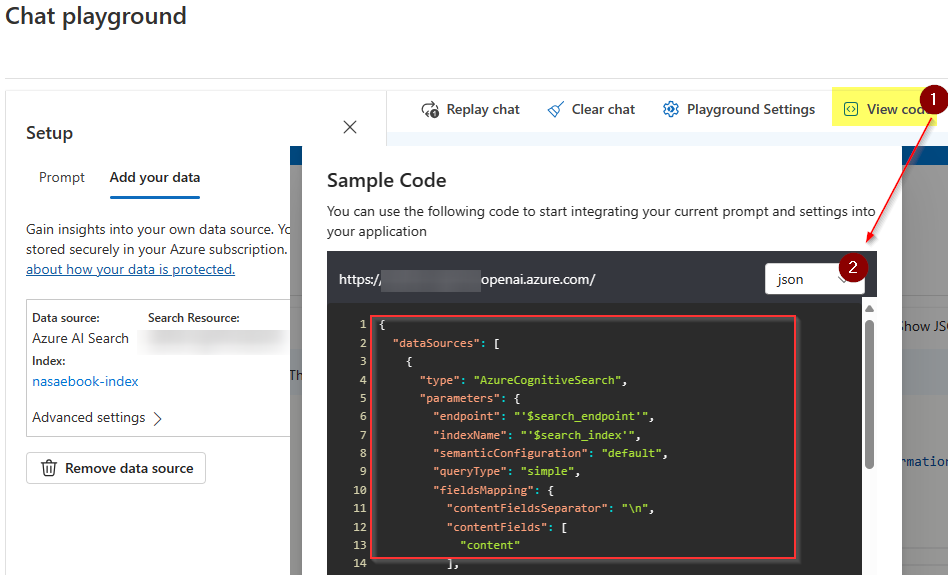Image resolution: width=948 pixels, height=575 pixels.
Task: Click the Playground Settings label
Action: coord(750,110)
